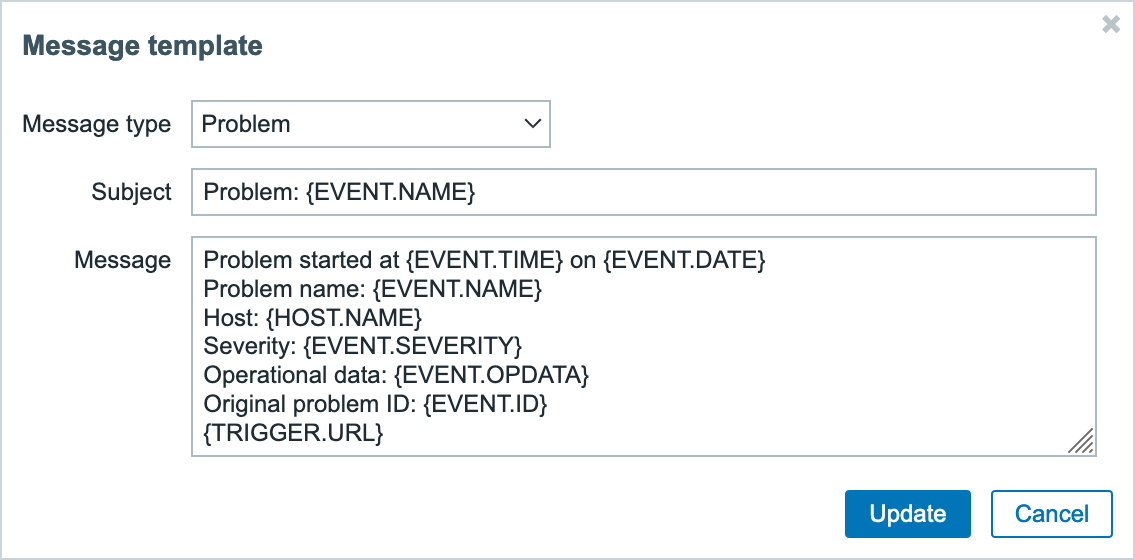Grab the message textarea resize handle
The height and width of the screenshot is (560, 1135).
(x=1081, y=441)
